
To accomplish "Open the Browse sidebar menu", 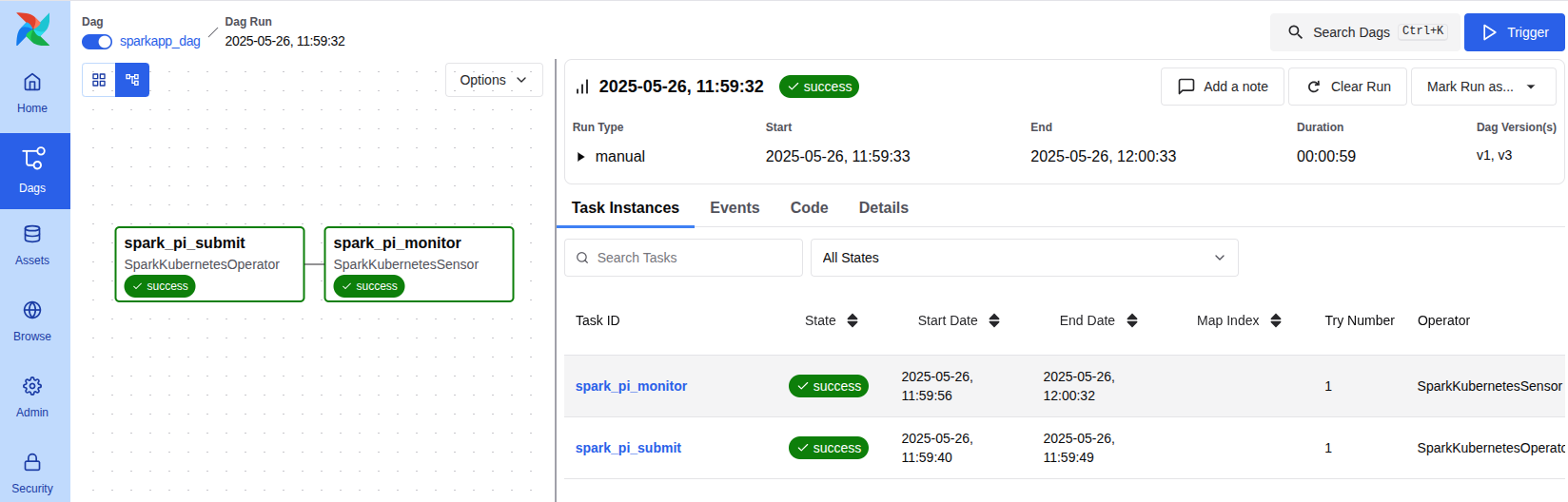I will pyautogui.click(x=32, y=321).
